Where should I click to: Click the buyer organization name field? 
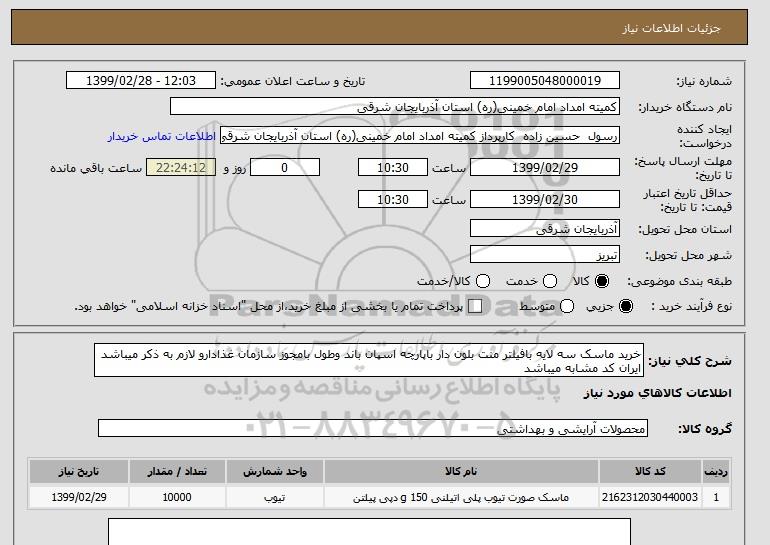coord(395,107)
